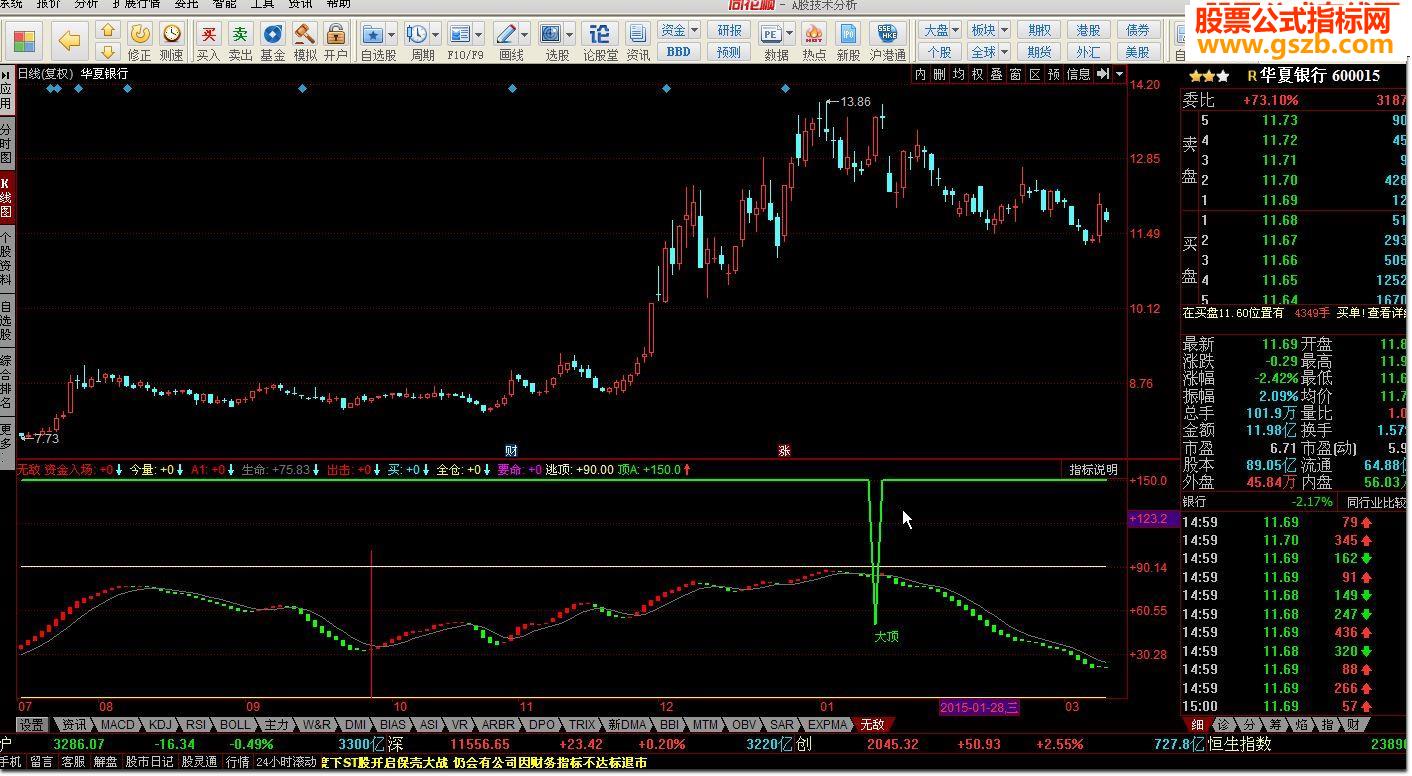Toggle the 叠 overlay option

click(x=997, y=74)
